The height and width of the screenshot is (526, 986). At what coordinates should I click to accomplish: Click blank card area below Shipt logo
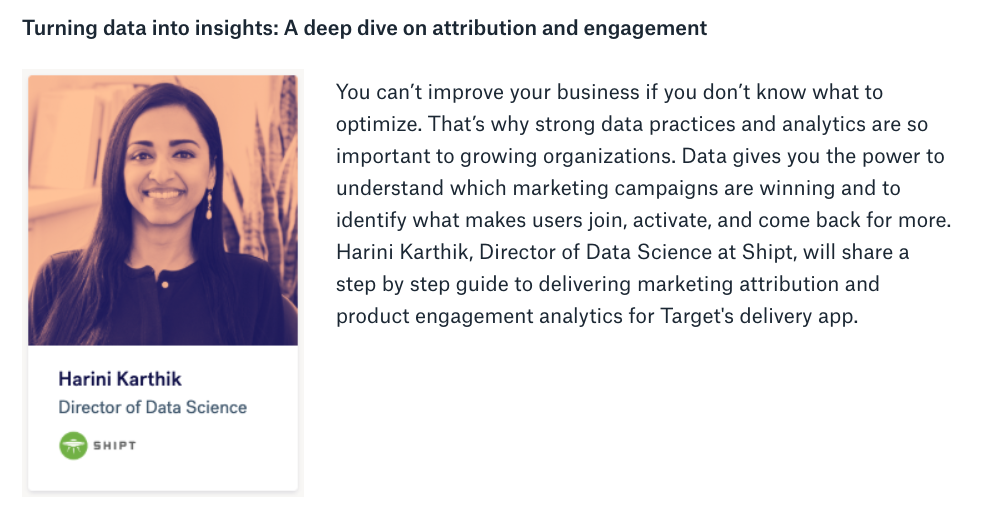click(163, 476)
